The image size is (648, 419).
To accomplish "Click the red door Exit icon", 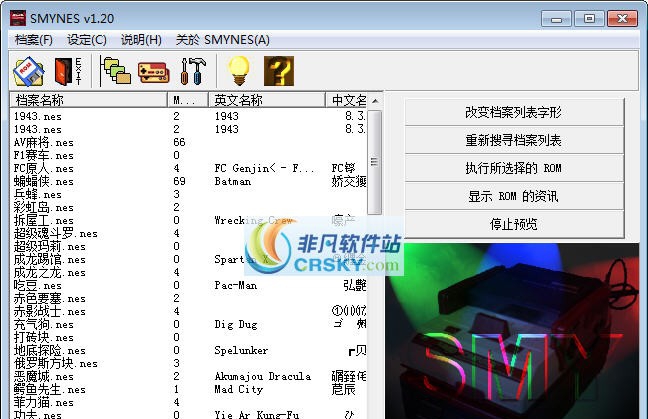I will 68,71.
